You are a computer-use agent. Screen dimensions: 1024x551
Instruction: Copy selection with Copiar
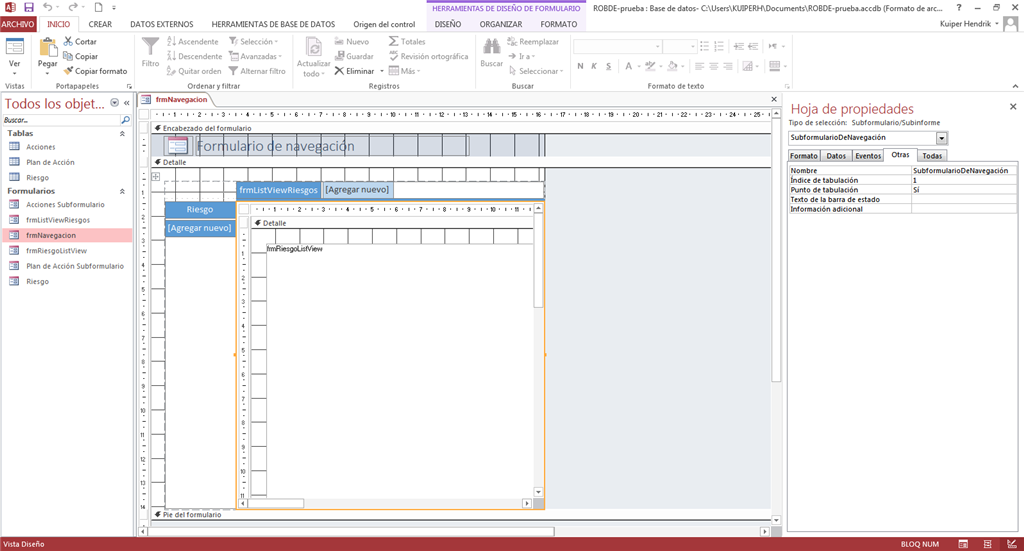(80, 56)
